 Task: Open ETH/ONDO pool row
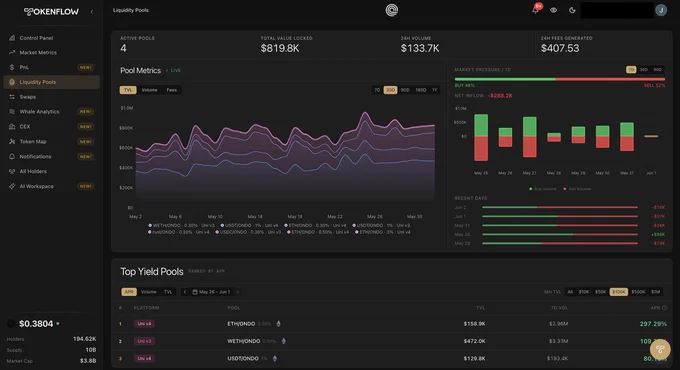pos(392,324)
